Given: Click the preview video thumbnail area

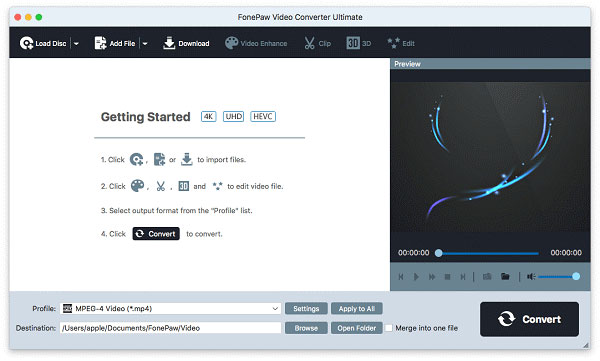Looking at the screenshot, I should click(490, 157).
